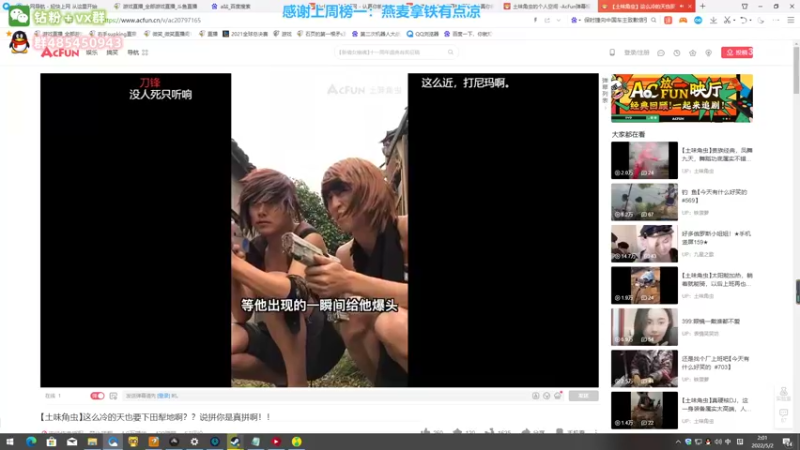Click the danmaku 发送 send button
The image size is (800, 450).
click(583, 396)
